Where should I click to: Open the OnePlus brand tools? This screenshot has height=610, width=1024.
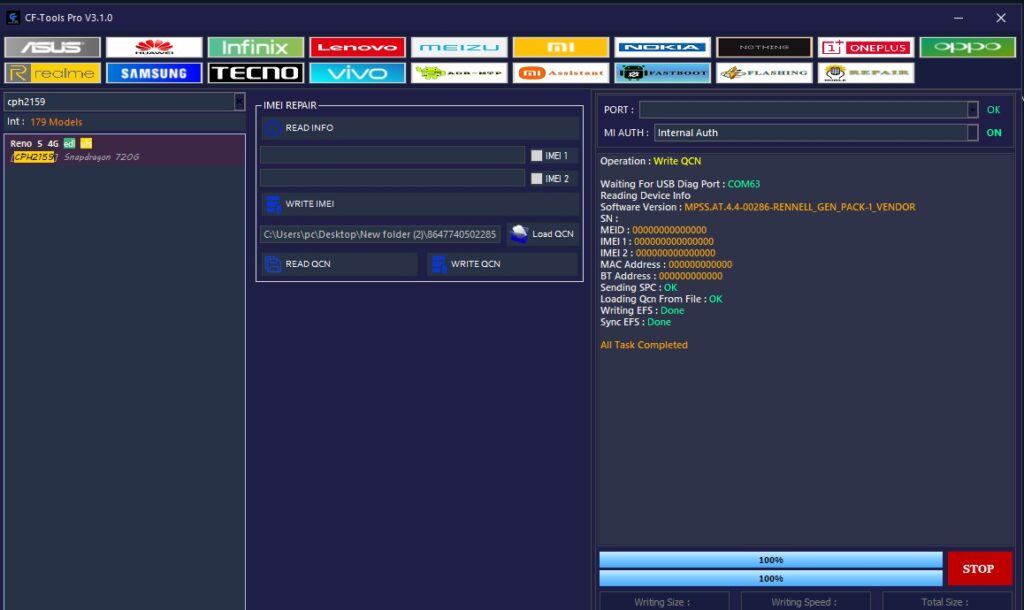click(x=865, y=47)
